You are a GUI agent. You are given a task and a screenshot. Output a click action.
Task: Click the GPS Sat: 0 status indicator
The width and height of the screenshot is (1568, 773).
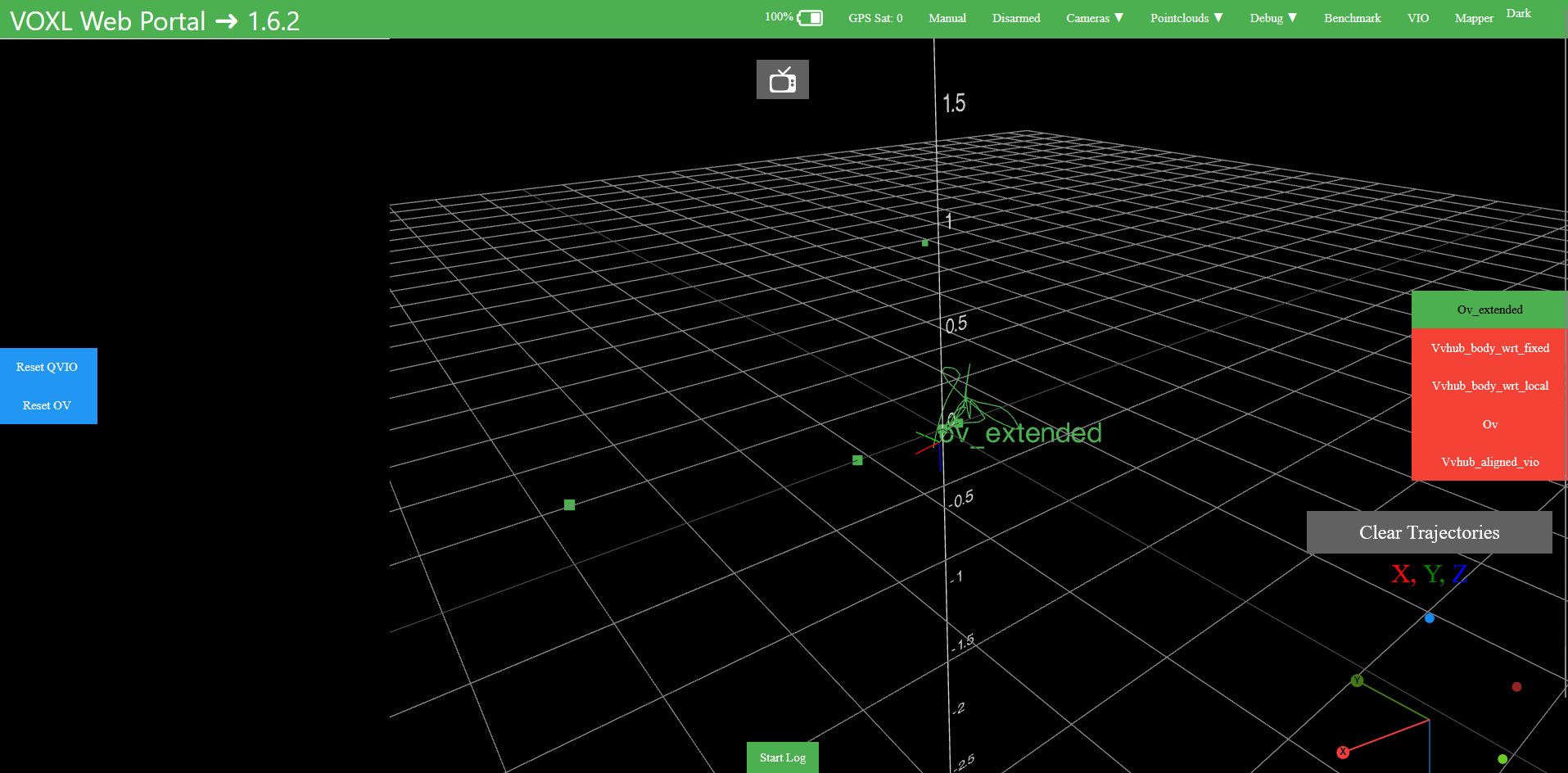click(x=875, y=18)
